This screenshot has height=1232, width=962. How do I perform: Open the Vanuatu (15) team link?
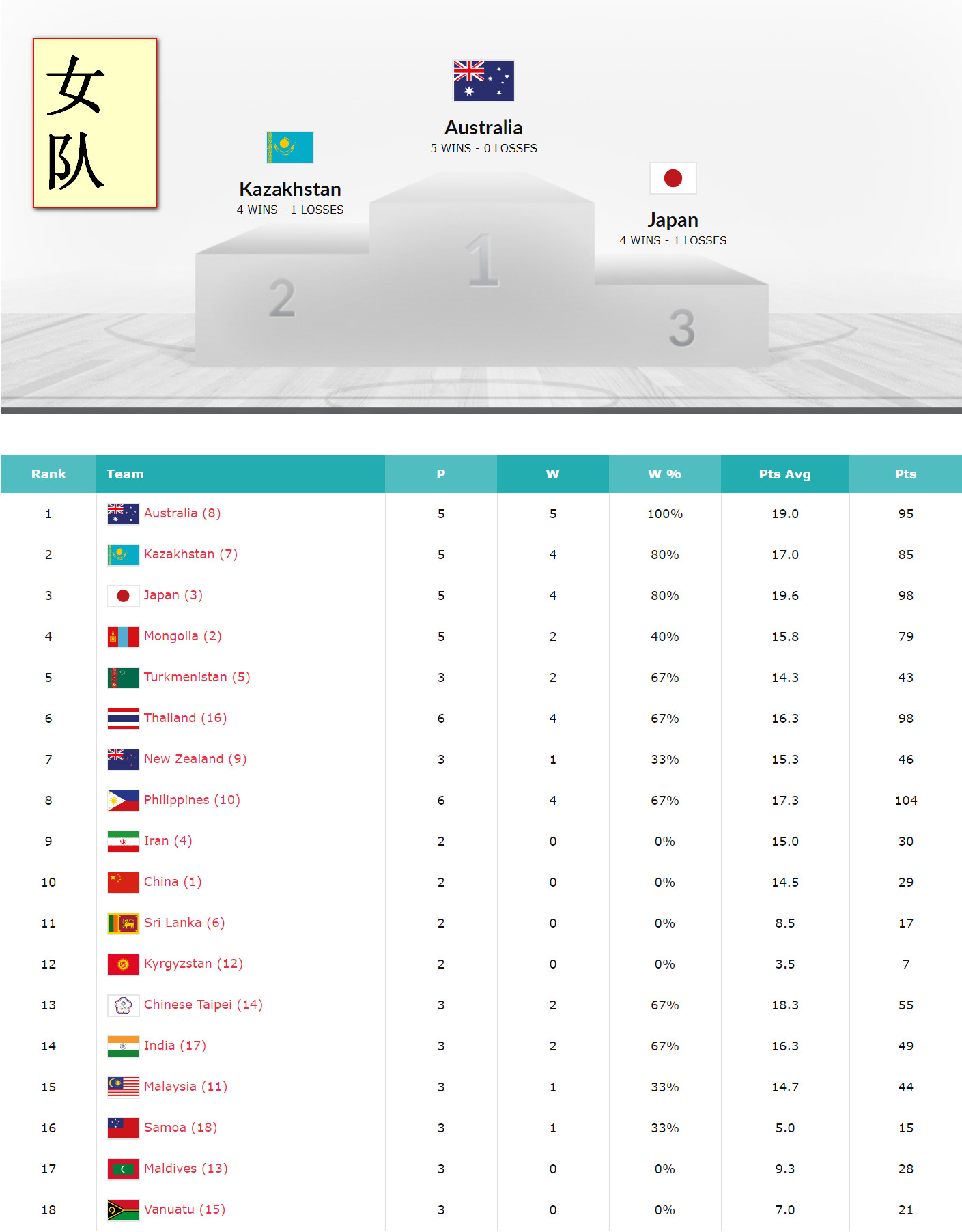pos(185,1209)
